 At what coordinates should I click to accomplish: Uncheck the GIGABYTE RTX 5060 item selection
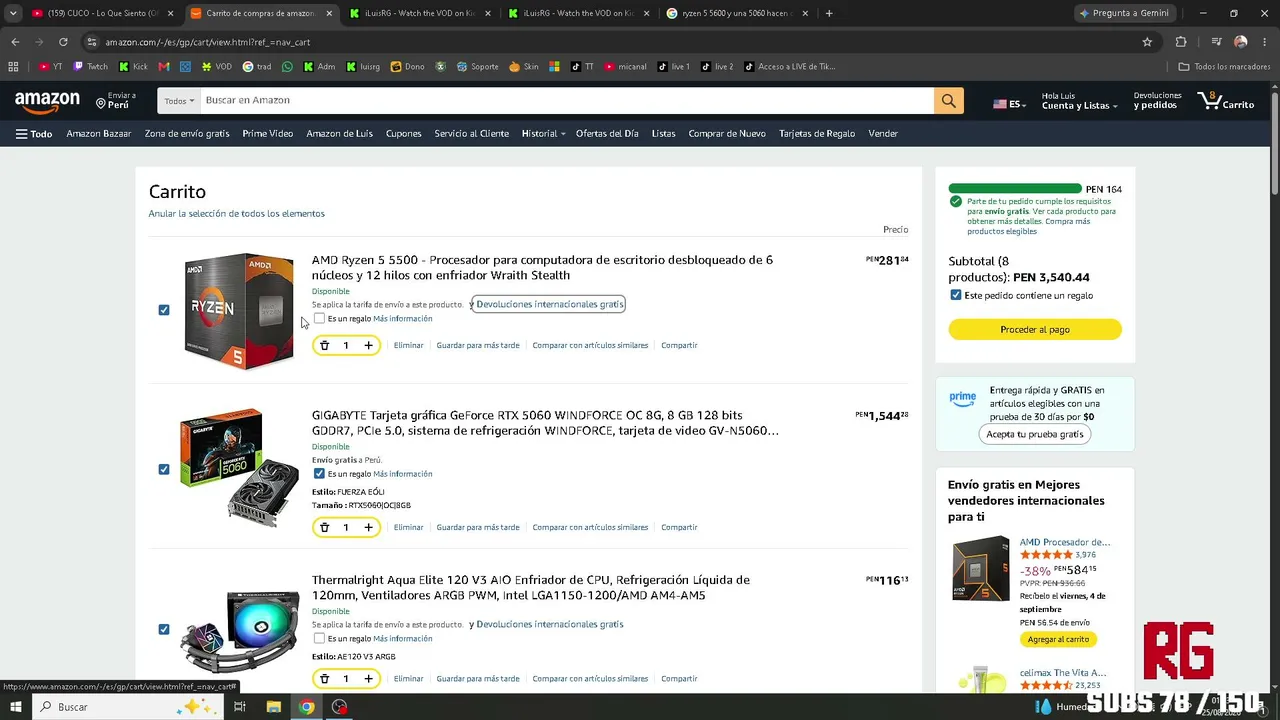(x=164, y=469)
